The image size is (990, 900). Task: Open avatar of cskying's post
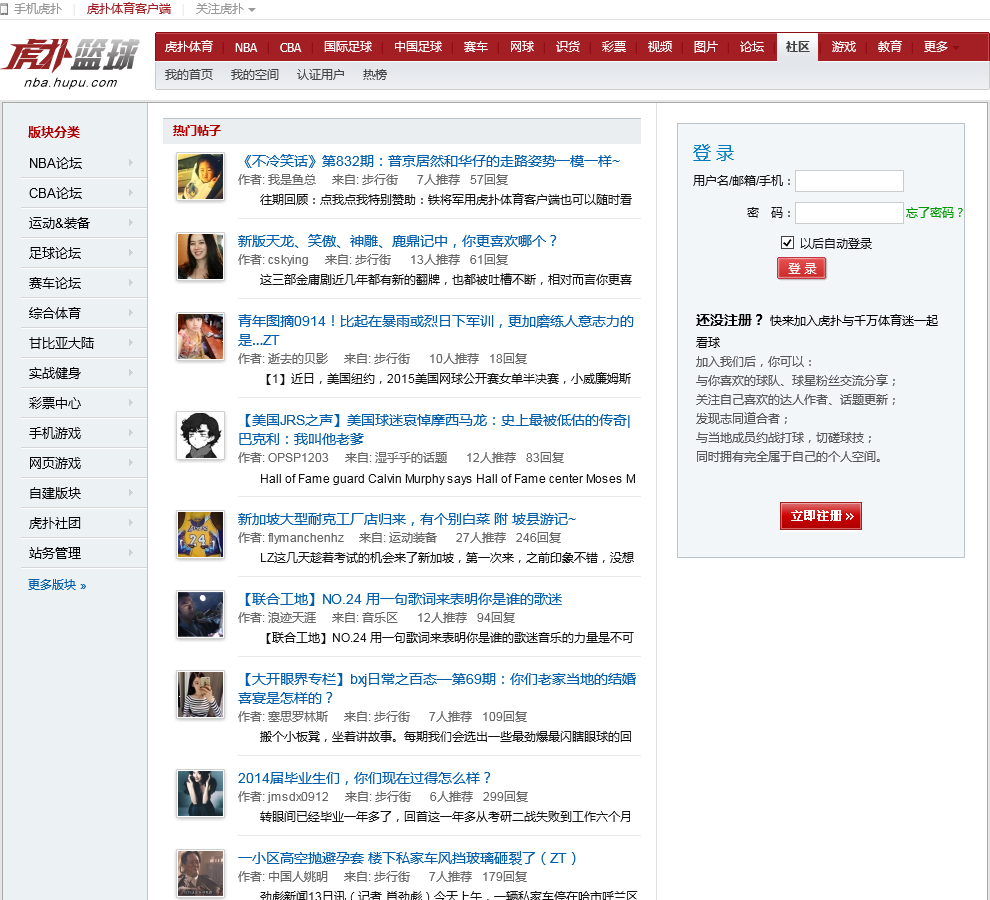pos(200,256)
